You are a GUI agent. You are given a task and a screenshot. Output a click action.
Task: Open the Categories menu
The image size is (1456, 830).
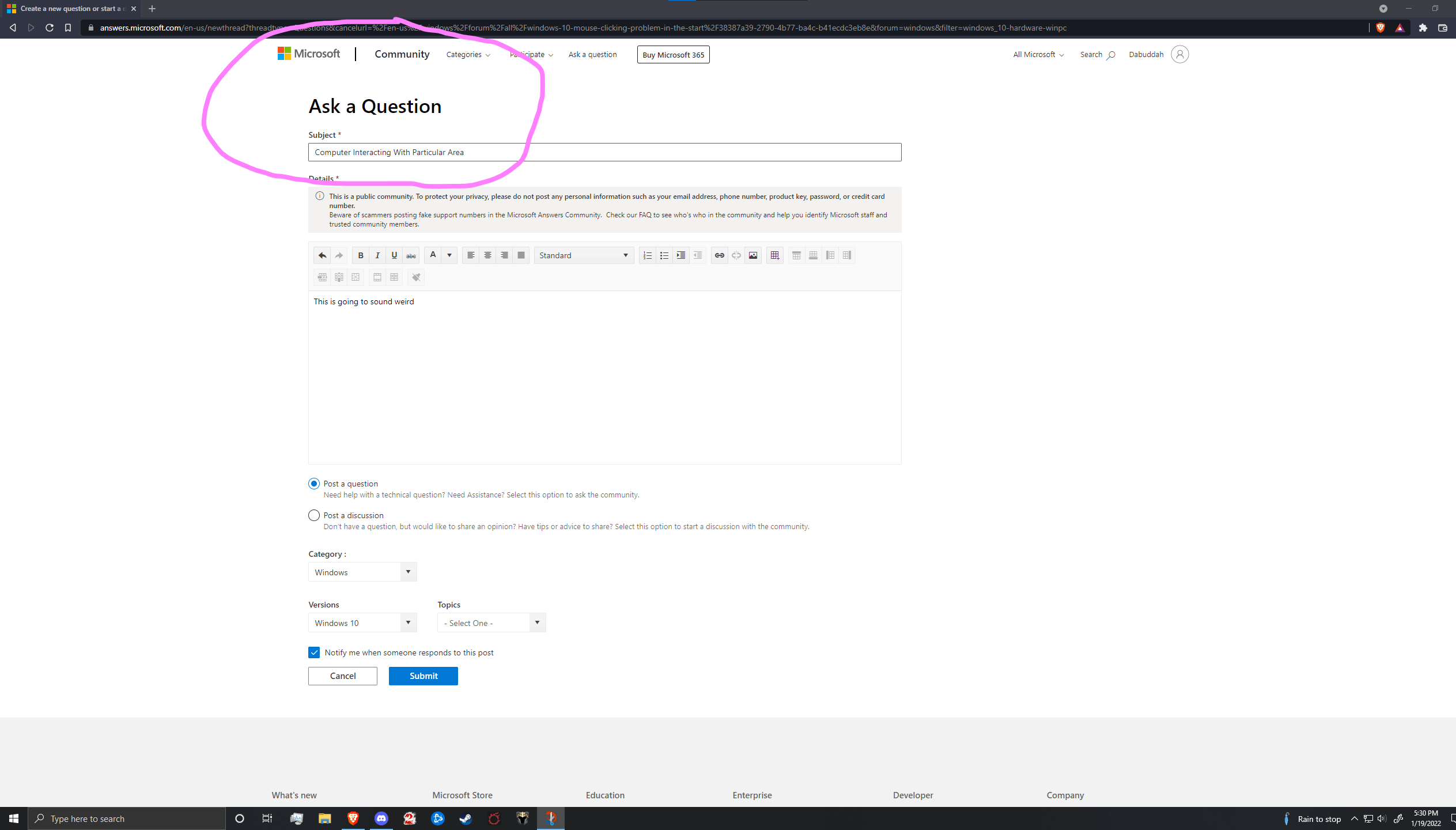(x=468, y=54)
